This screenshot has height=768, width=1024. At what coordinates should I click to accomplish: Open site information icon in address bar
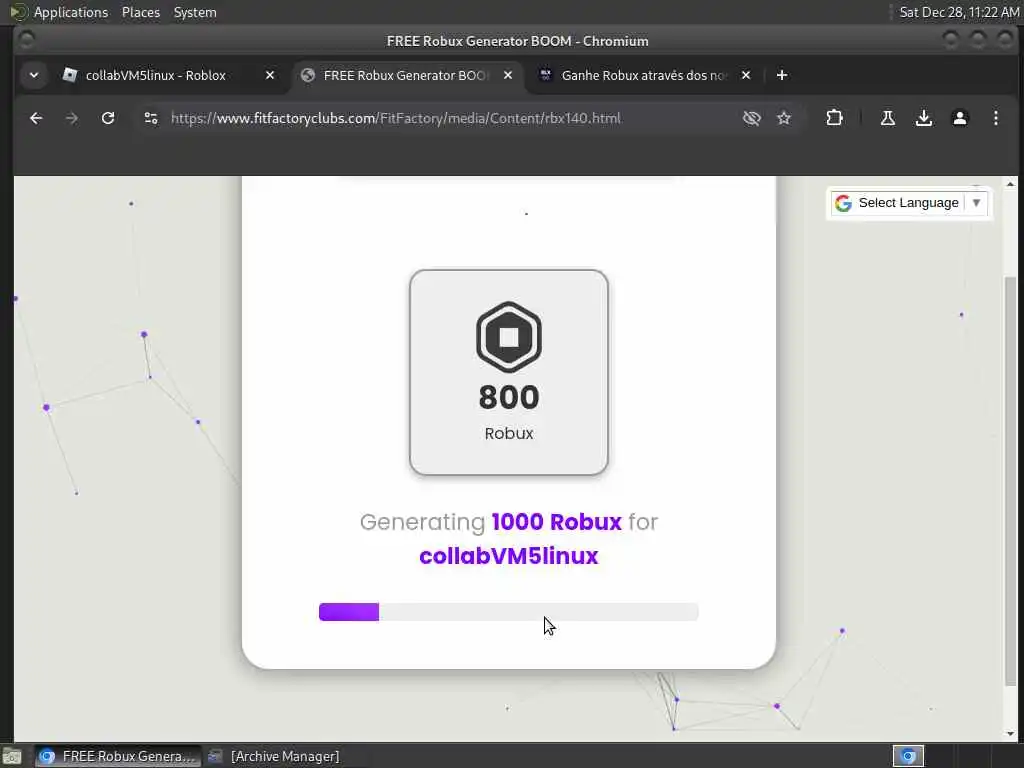click(151, 118)
